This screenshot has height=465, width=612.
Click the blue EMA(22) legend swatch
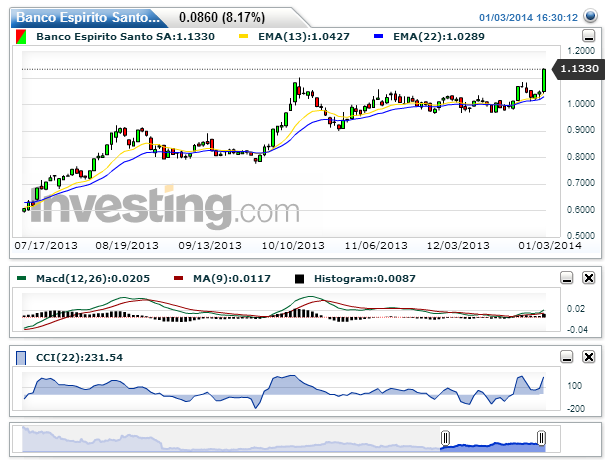(x=378, y=36)
